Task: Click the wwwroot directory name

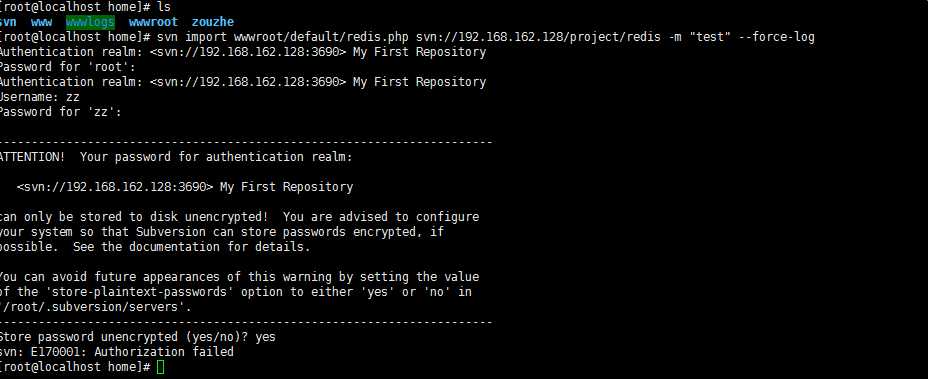Action: [x=153, y=22]
